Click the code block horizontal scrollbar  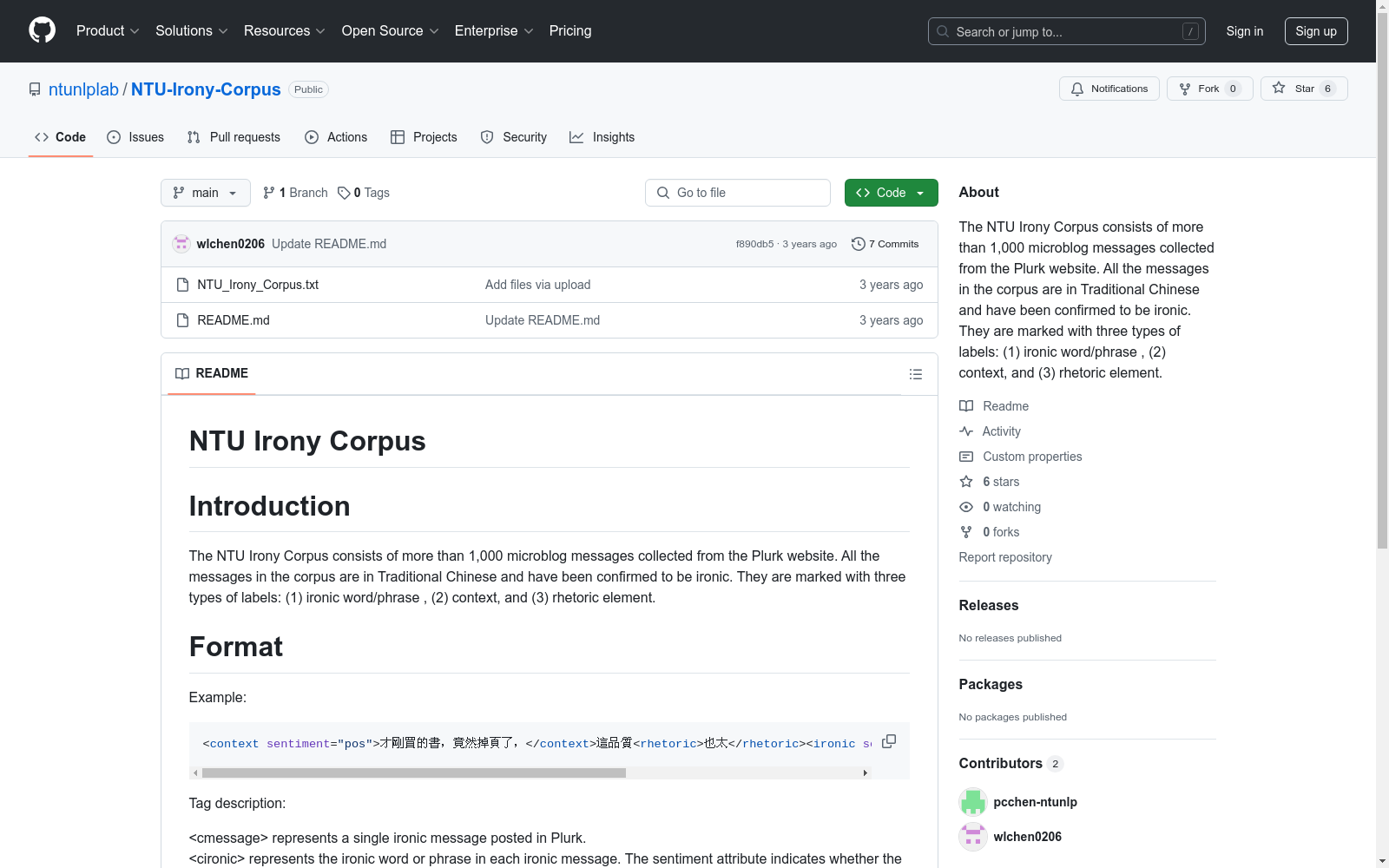tap(413, 773)
